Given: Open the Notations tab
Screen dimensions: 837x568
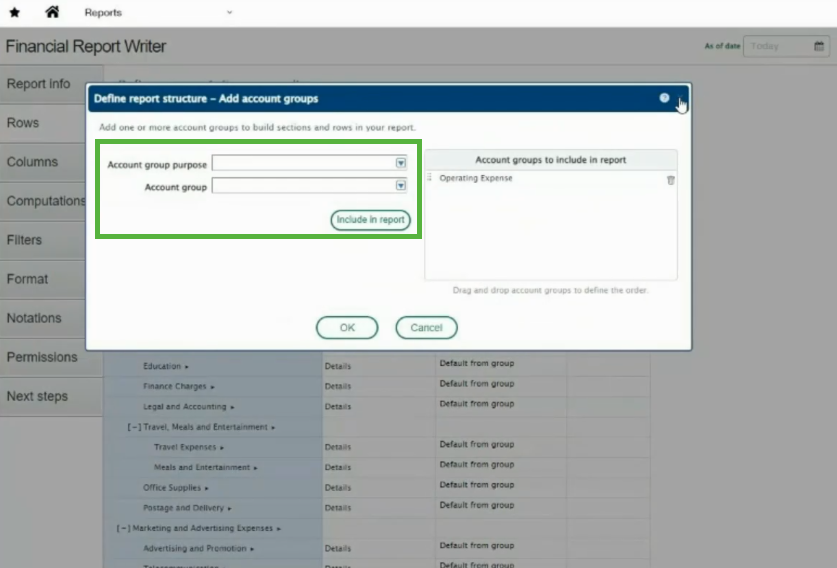Looking at the screenshot, I should pos(43,318).
